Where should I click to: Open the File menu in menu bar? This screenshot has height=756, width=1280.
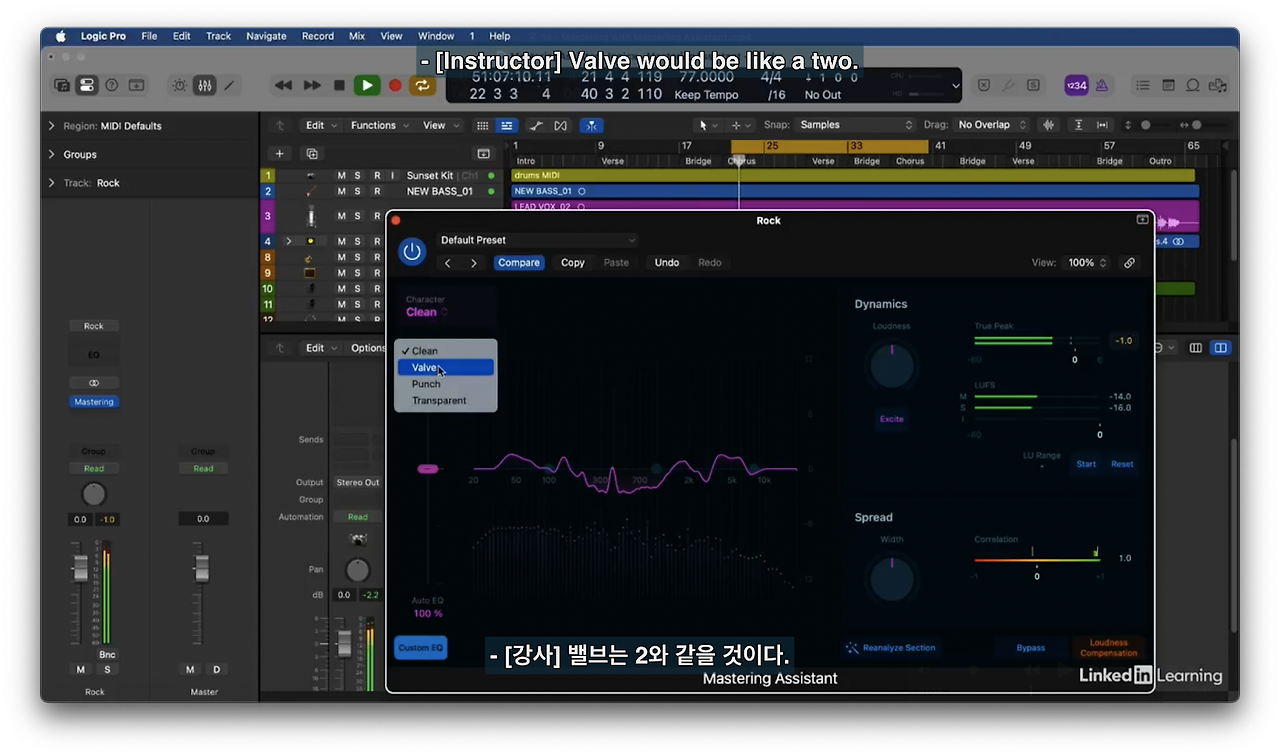pos(149,36)
